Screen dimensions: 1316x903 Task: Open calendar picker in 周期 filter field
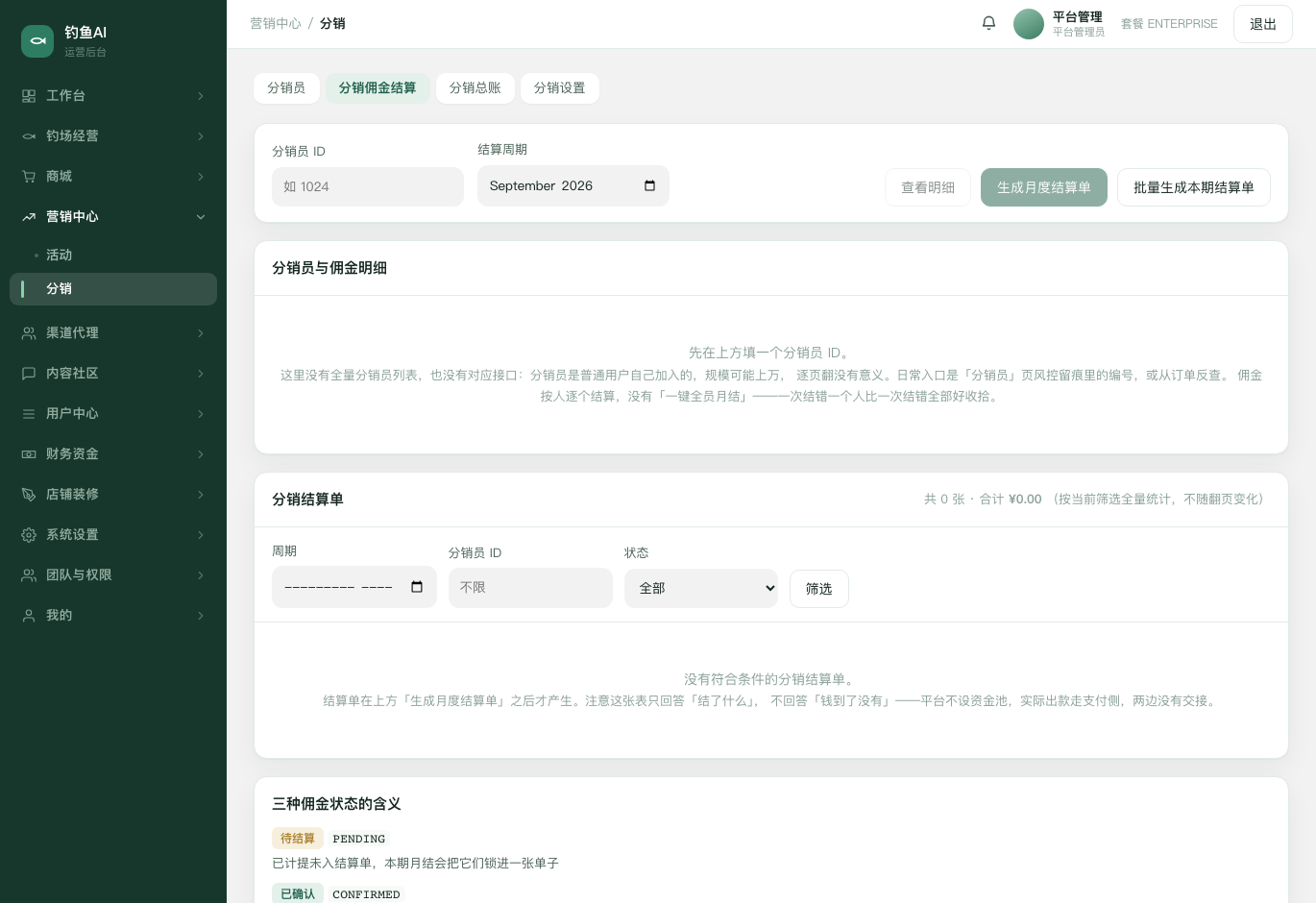417,587
